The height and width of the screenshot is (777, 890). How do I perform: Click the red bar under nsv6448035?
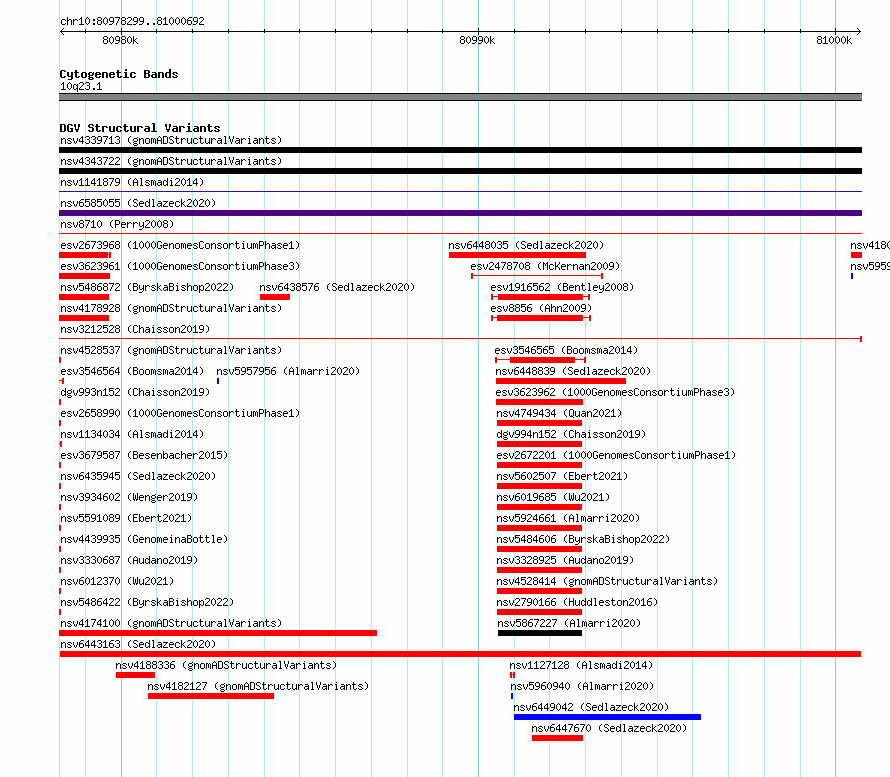(517, 255)
